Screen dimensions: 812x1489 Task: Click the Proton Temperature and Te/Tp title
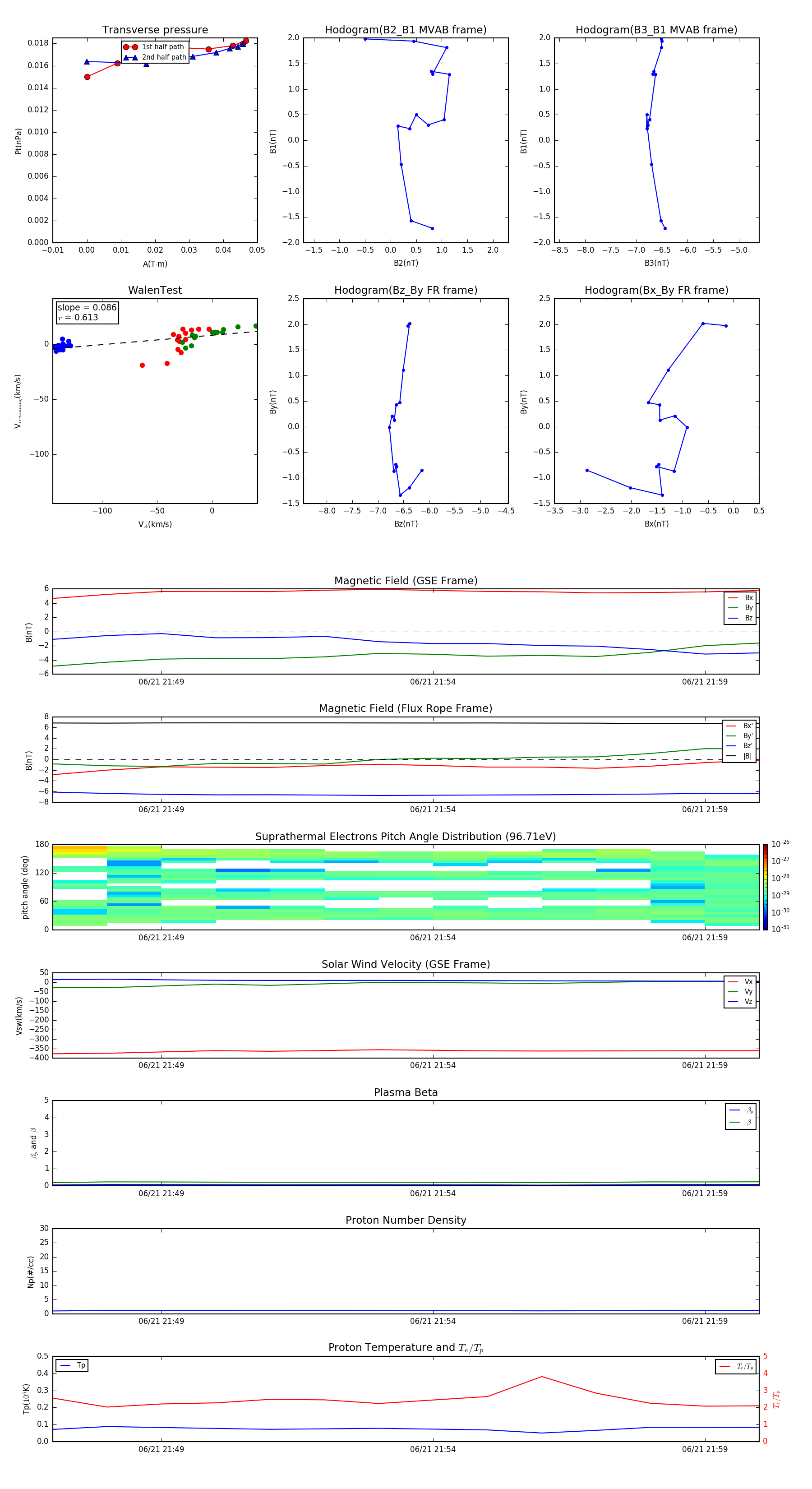[406, 1348]
